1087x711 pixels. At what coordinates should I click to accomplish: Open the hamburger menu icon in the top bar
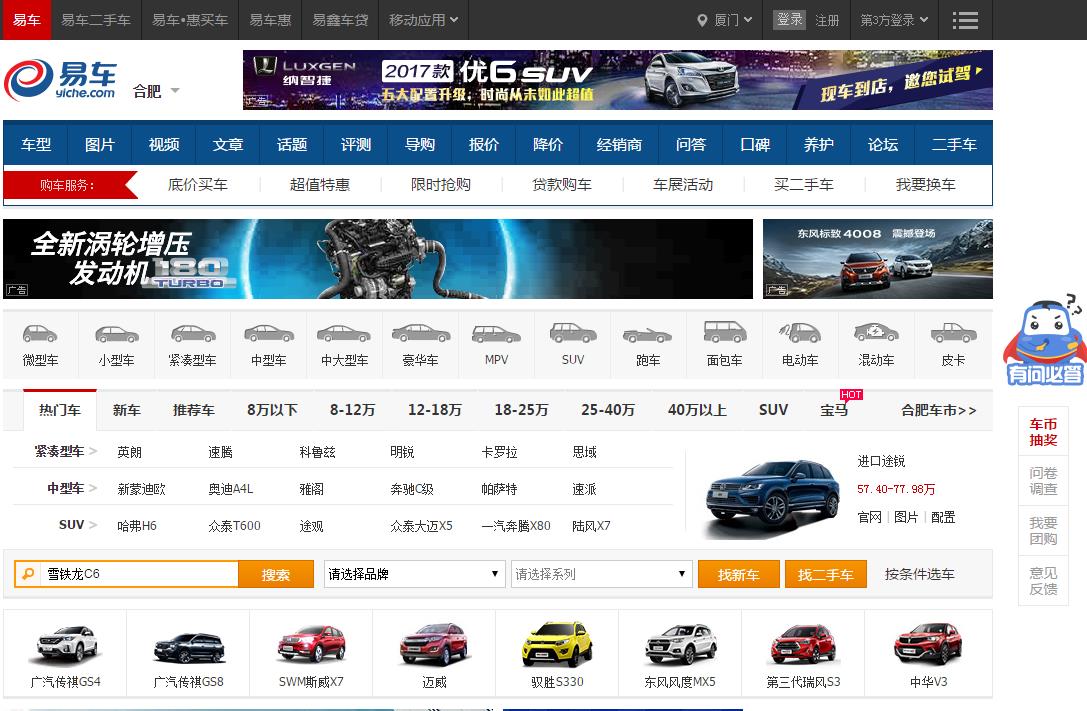point(965,20)
